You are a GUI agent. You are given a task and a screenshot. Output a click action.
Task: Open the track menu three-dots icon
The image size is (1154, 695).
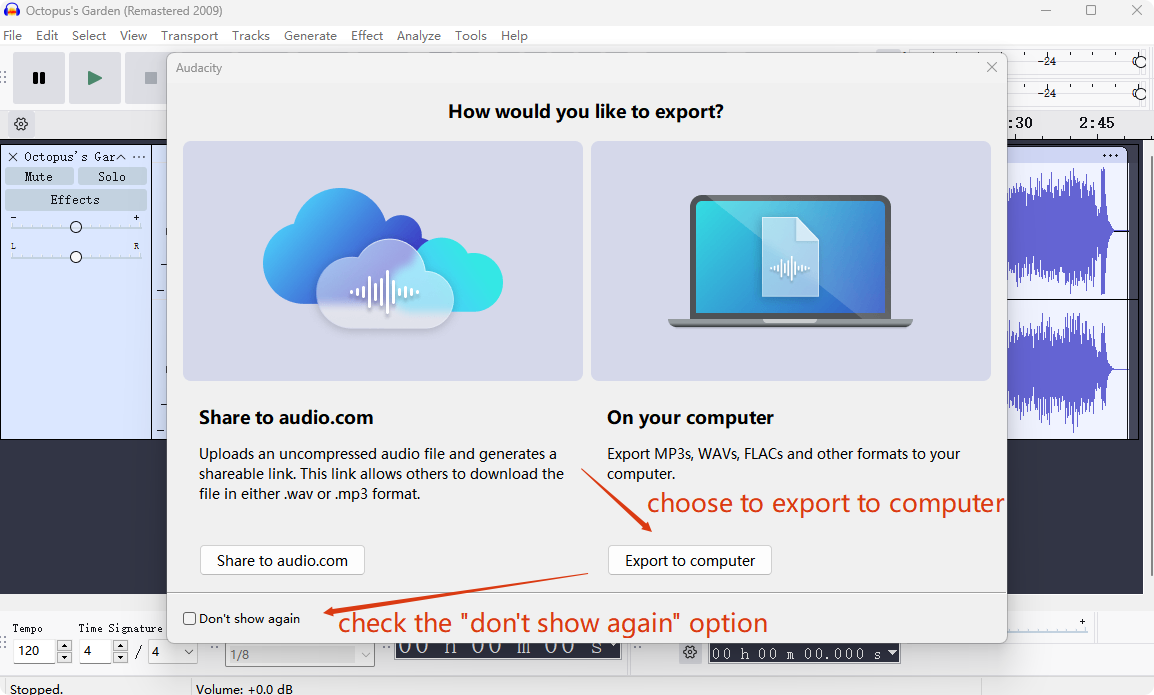coord(139,157)
